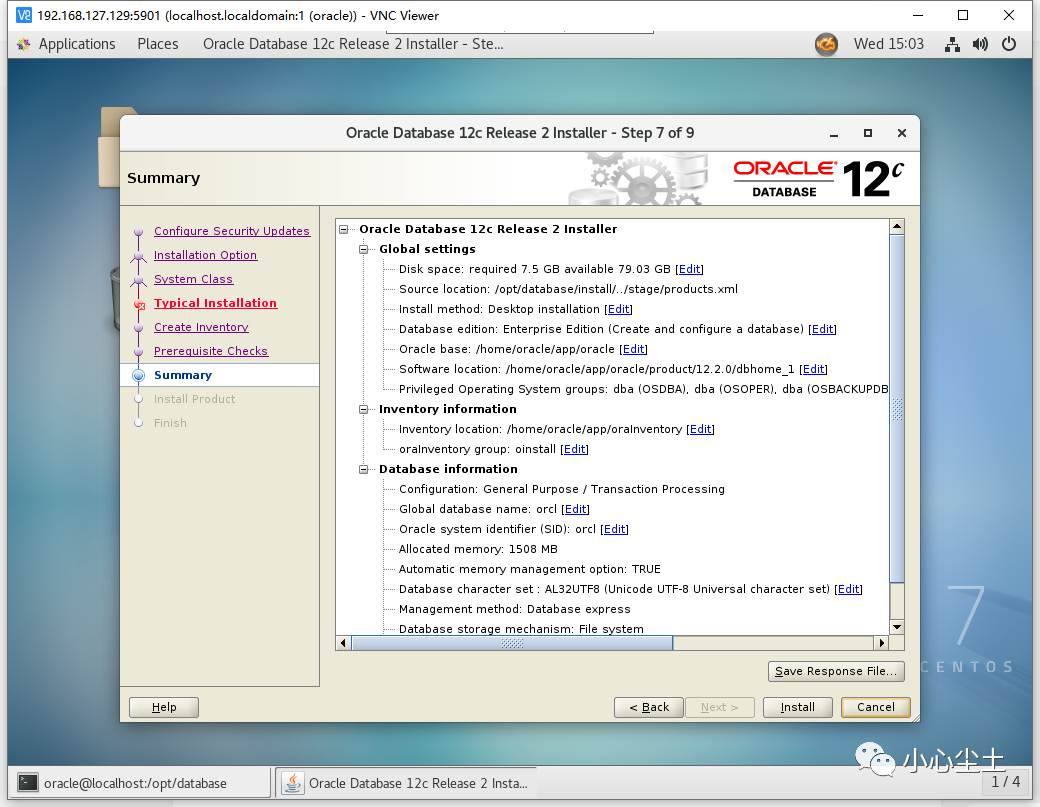Switch to Oracle Database Installer taskbar entry
Screen dimensions: 1040x807
(406, 783)
